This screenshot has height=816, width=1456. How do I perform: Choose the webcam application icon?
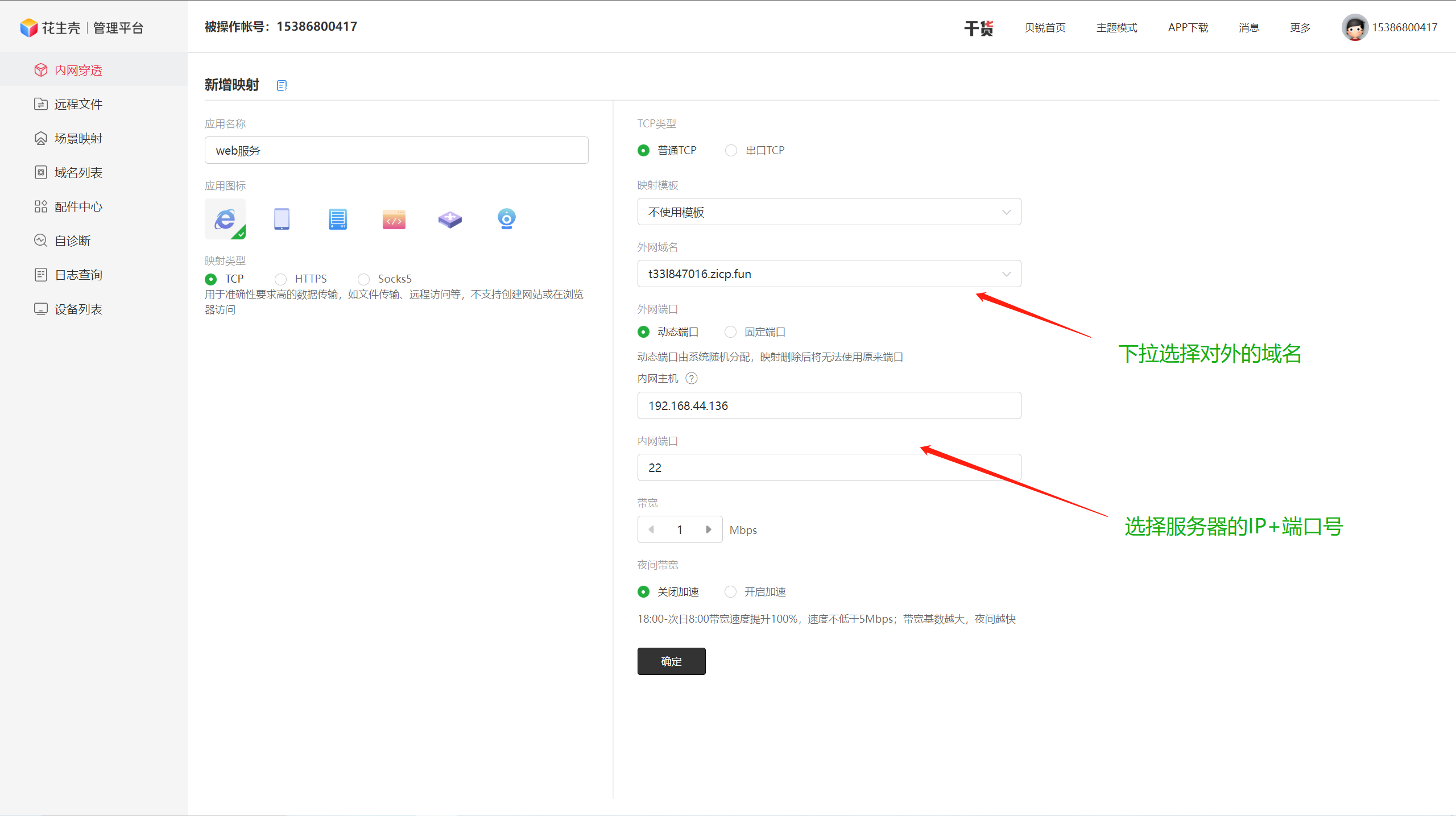coord(506,219)
